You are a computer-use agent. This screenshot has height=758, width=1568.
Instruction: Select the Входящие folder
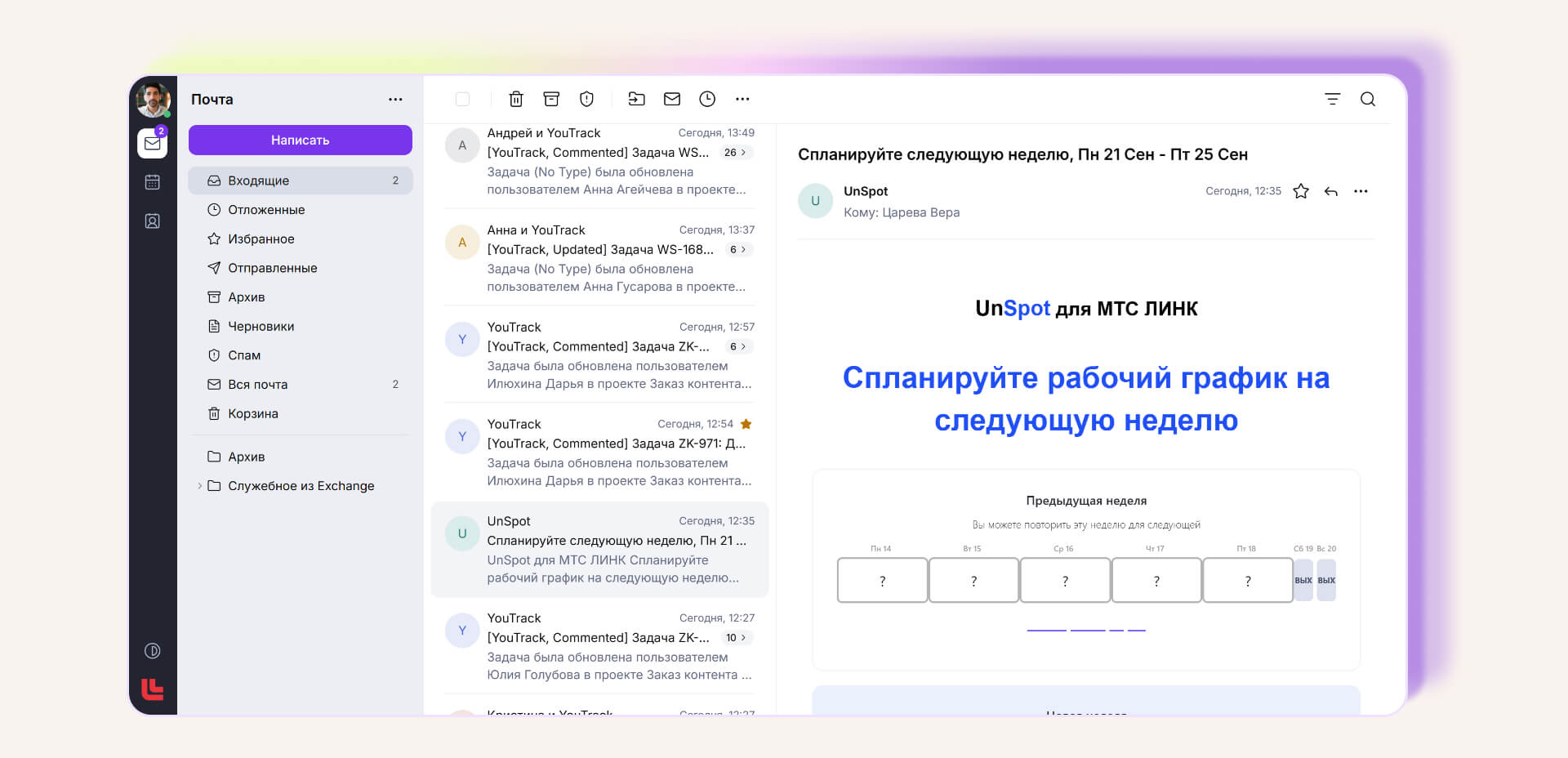(301, 181)
